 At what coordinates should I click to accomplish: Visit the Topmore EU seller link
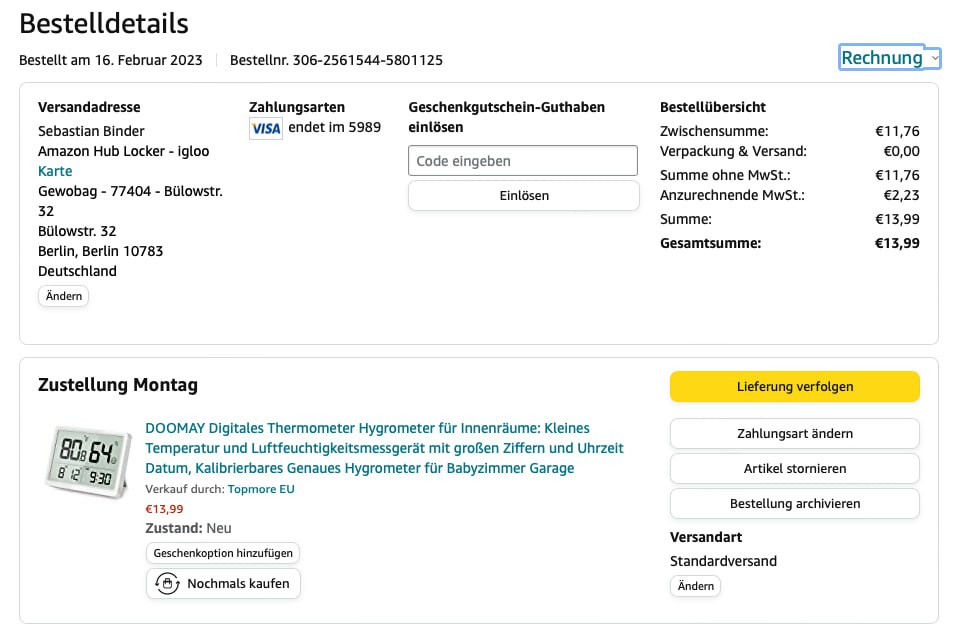261,489
